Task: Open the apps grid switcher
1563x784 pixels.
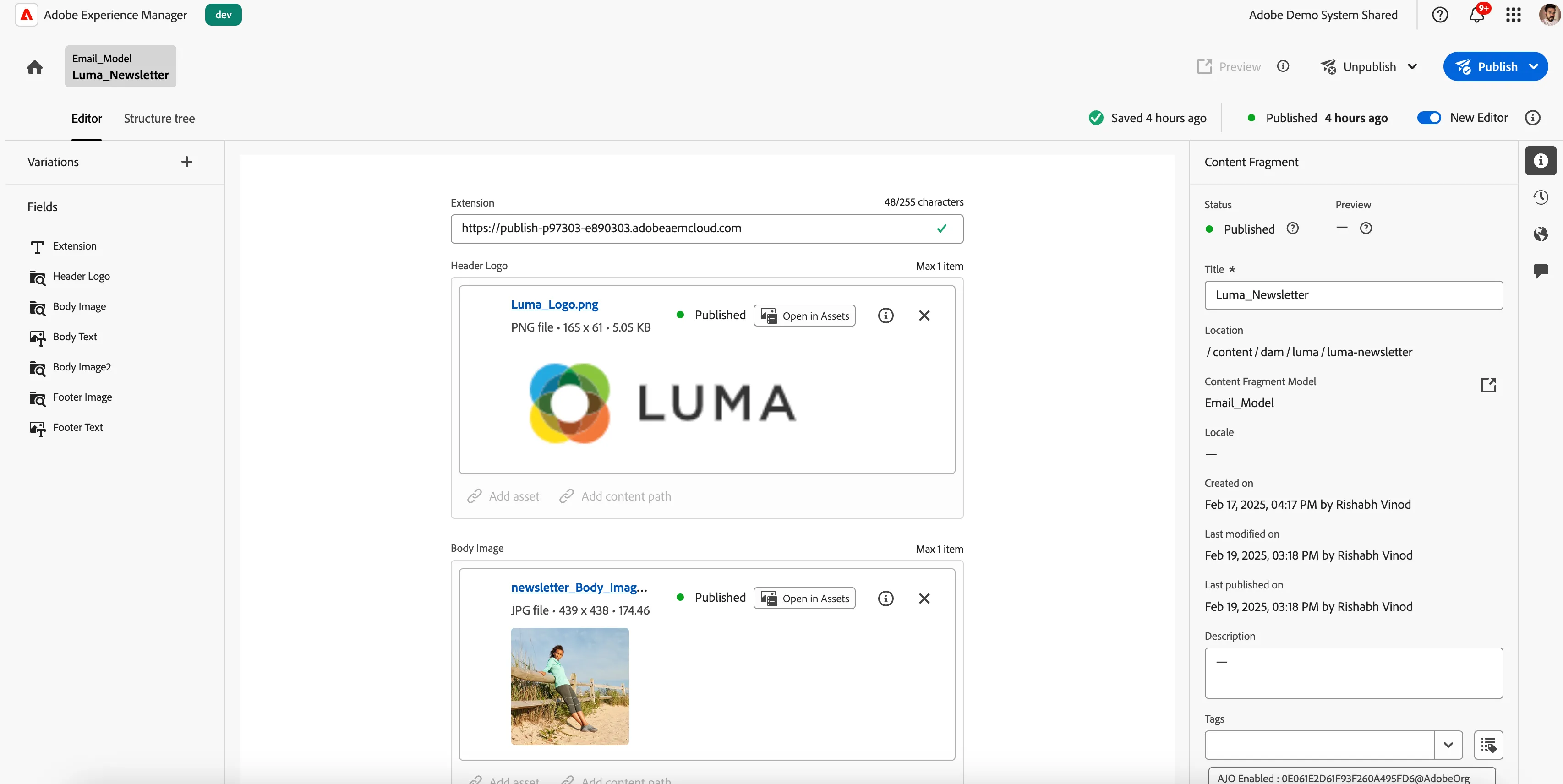Action: click(x=1513, y=15)
